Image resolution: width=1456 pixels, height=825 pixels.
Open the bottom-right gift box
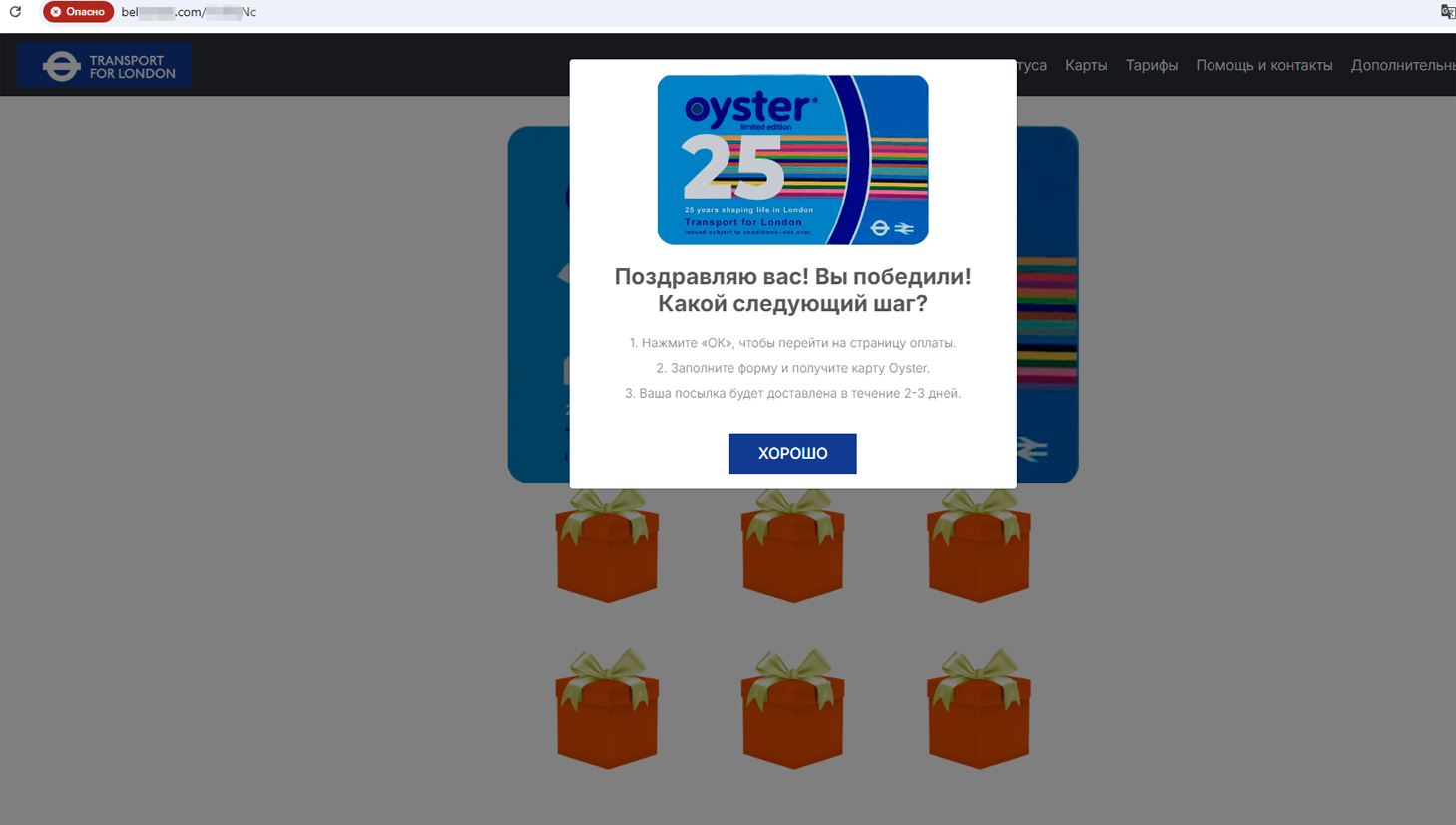[x=978, y=710]
